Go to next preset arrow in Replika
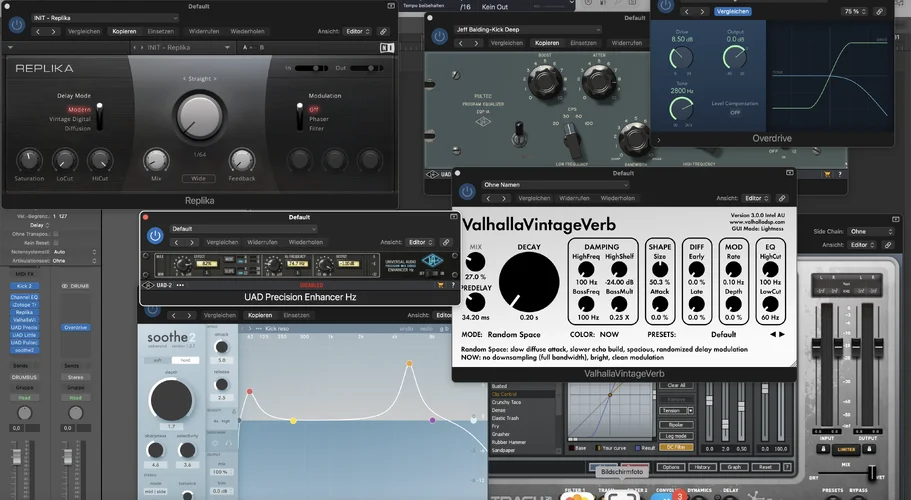911x500 pixels. click(x=53, y=32)
